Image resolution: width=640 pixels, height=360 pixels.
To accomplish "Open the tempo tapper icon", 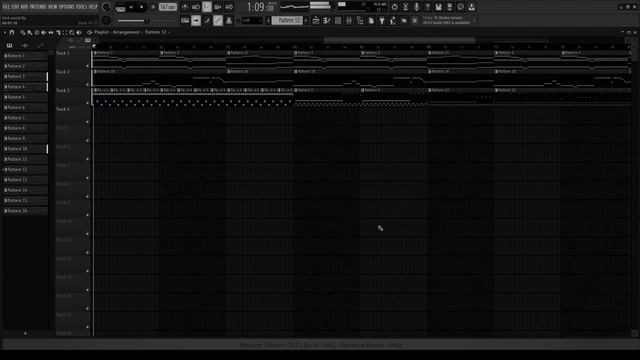I will pyautogui.click(x=393, y=20).
